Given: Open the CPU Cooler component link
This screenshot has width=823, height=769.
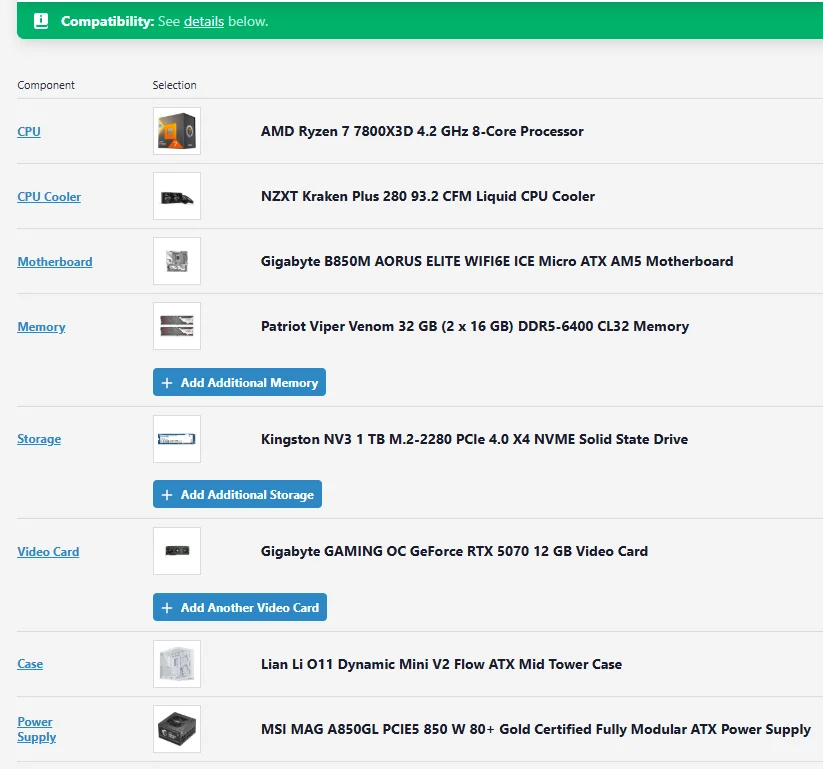Looking at the screenshot, I should point(49,196).
